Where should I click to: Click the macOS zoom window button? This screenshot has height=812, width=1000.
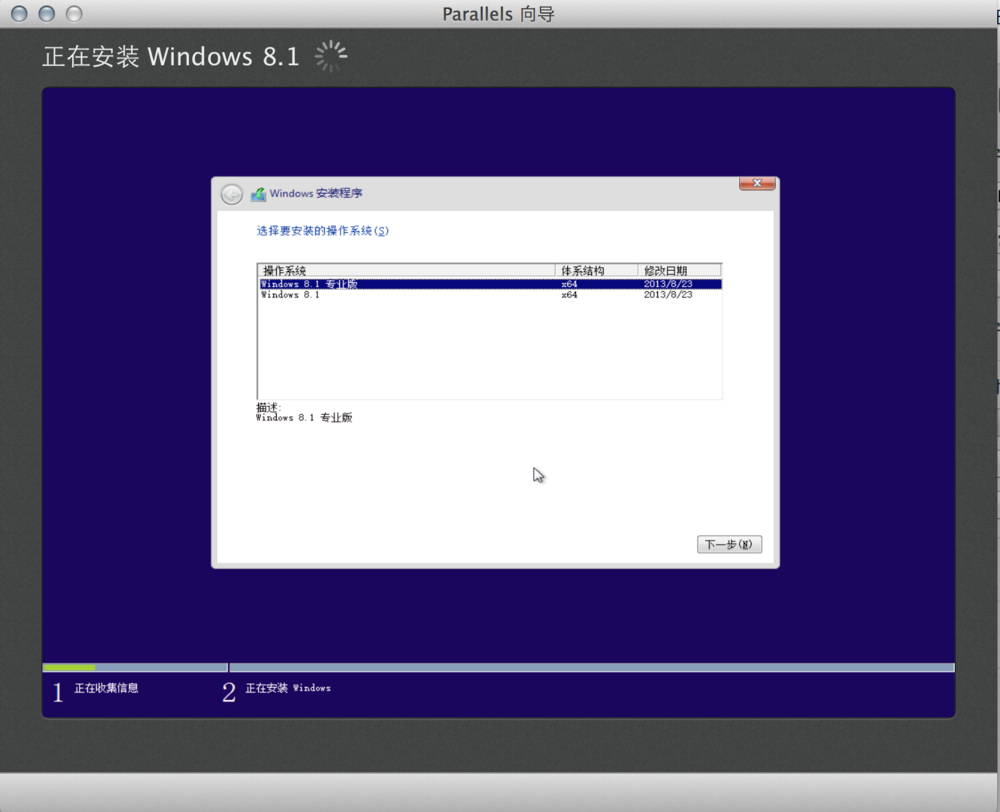(x=74, y=13)
